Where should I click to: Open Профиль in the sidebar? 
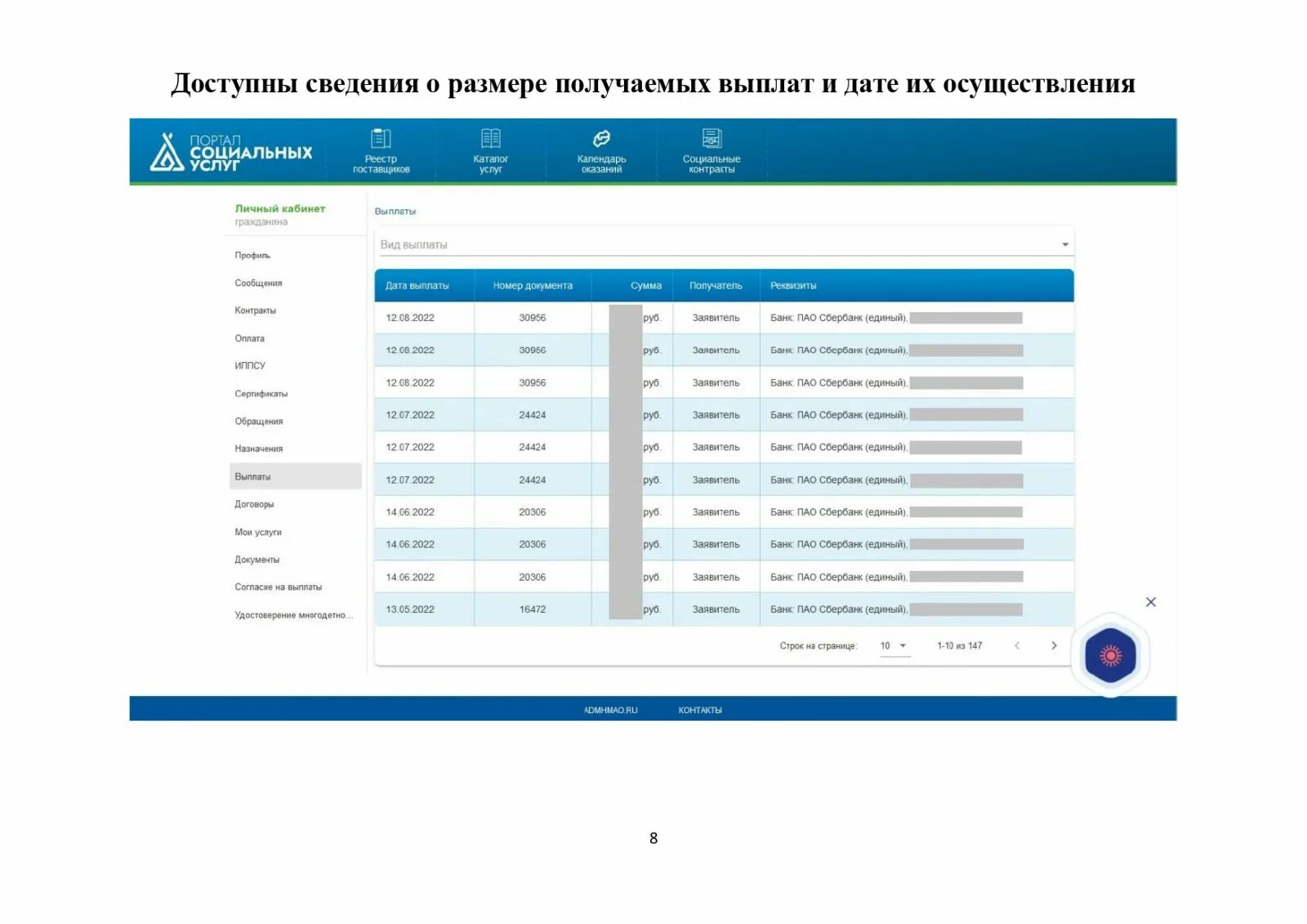pos(252,256)
